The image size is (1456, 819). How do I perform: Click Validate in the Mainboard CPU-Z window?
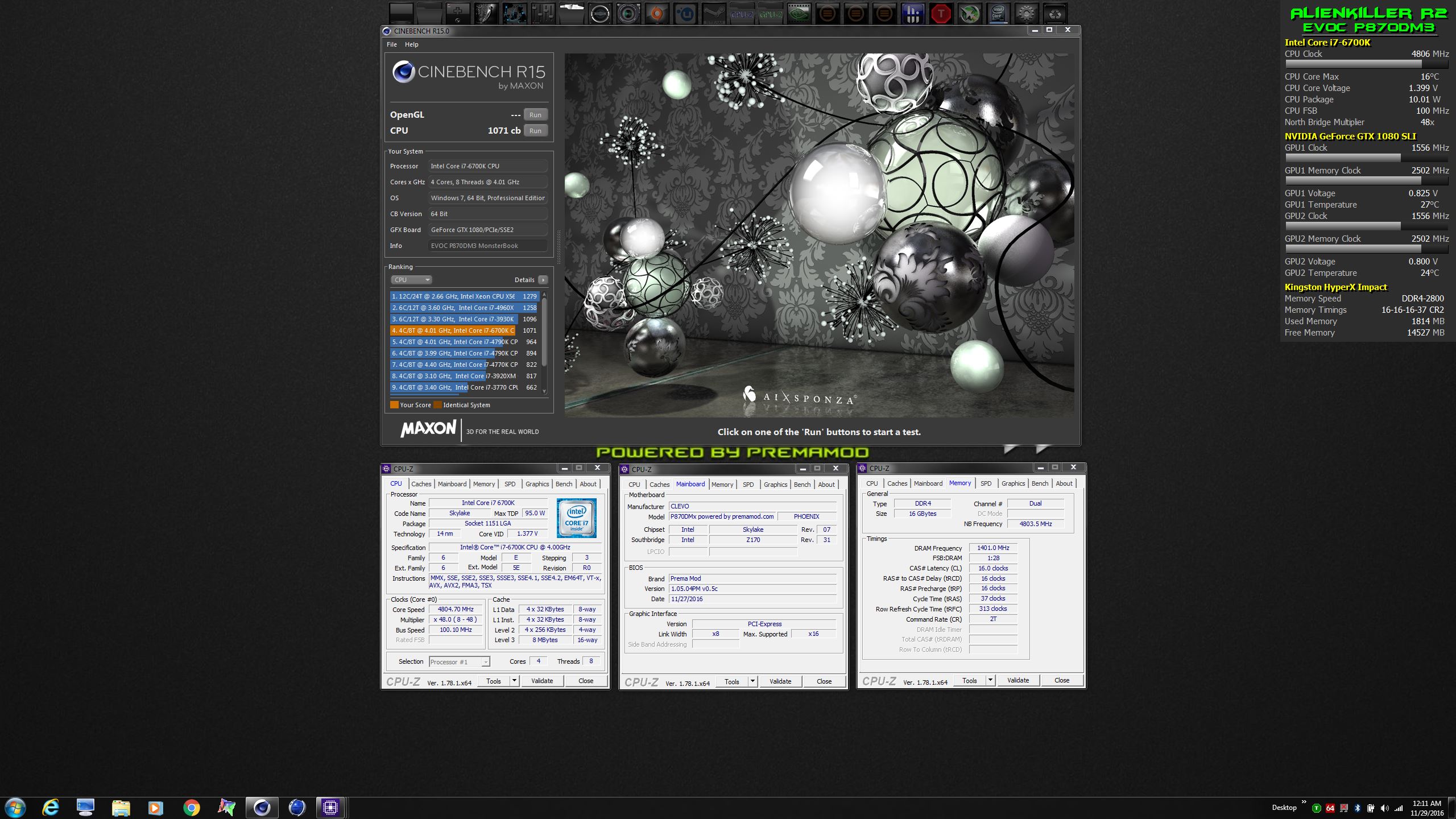[780, 681]
